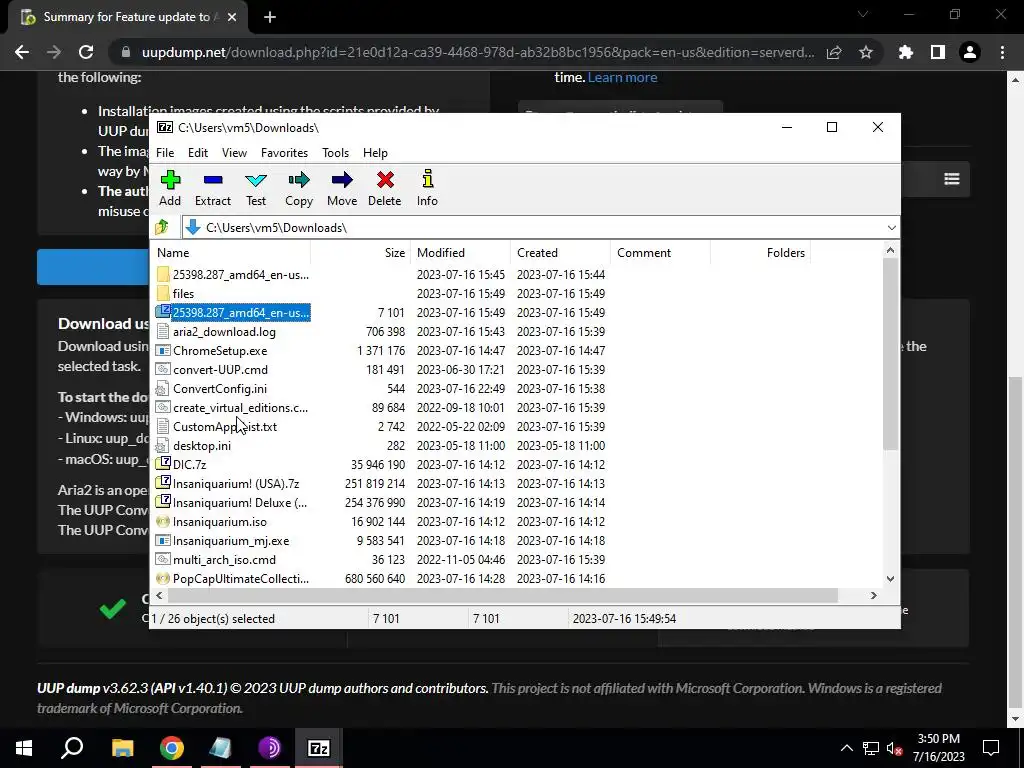
Task: Select the Insaniquarium! (USA).7z file name
Action: (236, 483)
